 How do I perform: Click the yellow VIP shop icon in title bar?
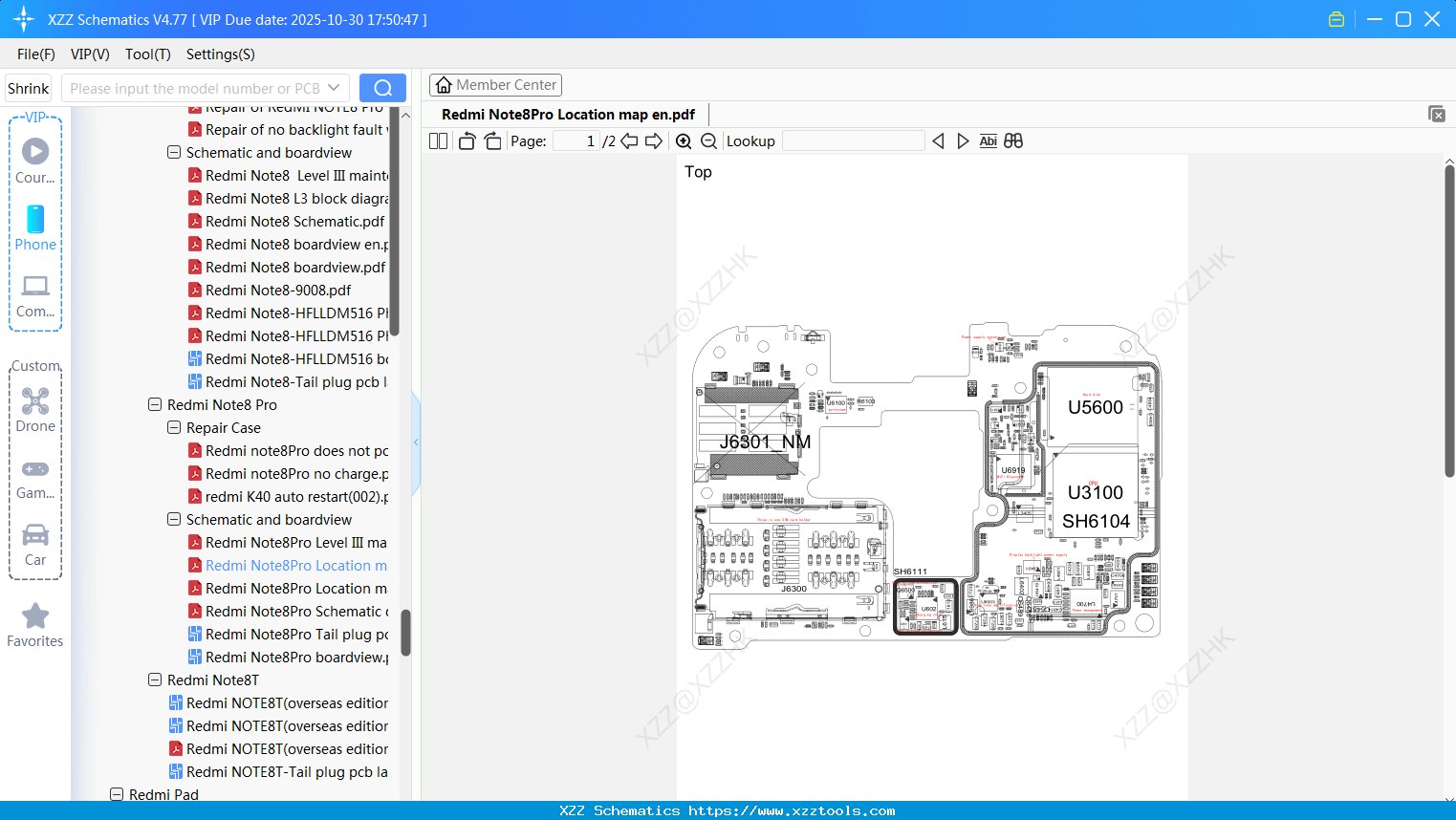tap(1336, 19)
